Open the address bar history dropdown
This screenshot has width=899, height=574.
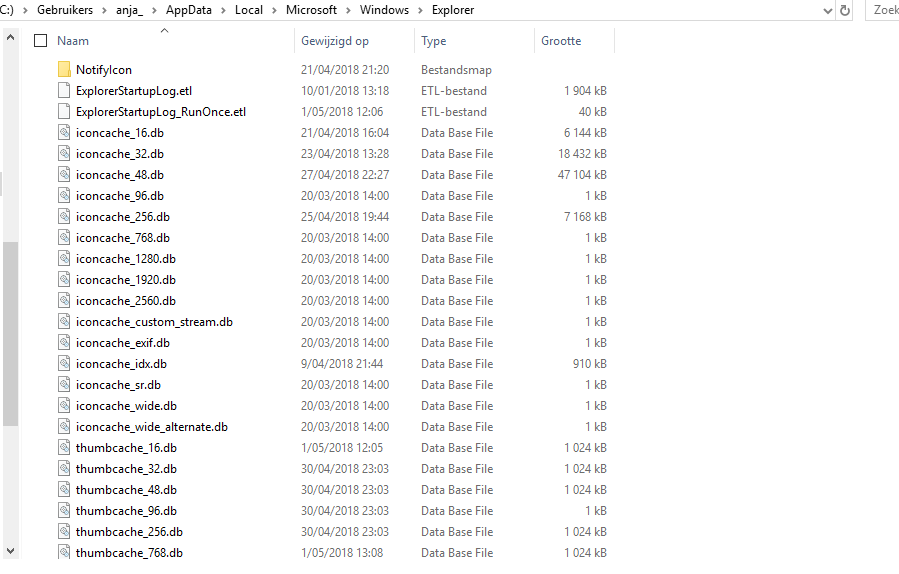[x=827, y=10]
